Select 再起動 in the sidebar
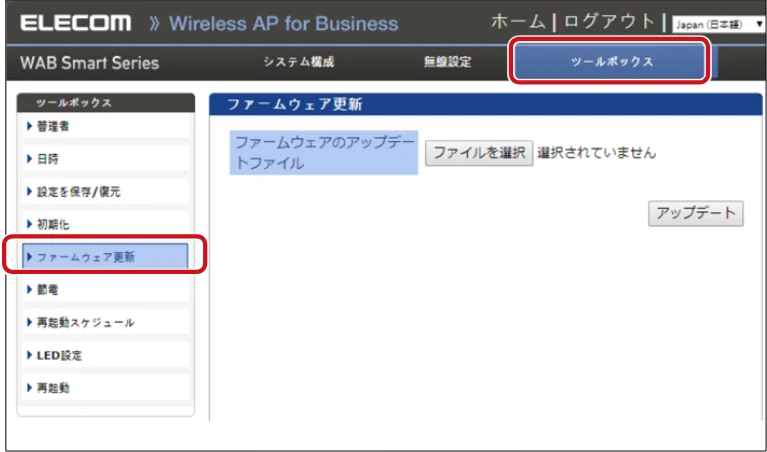The width and height of the screenshot is (767, 452). click(x=105, y=388)
